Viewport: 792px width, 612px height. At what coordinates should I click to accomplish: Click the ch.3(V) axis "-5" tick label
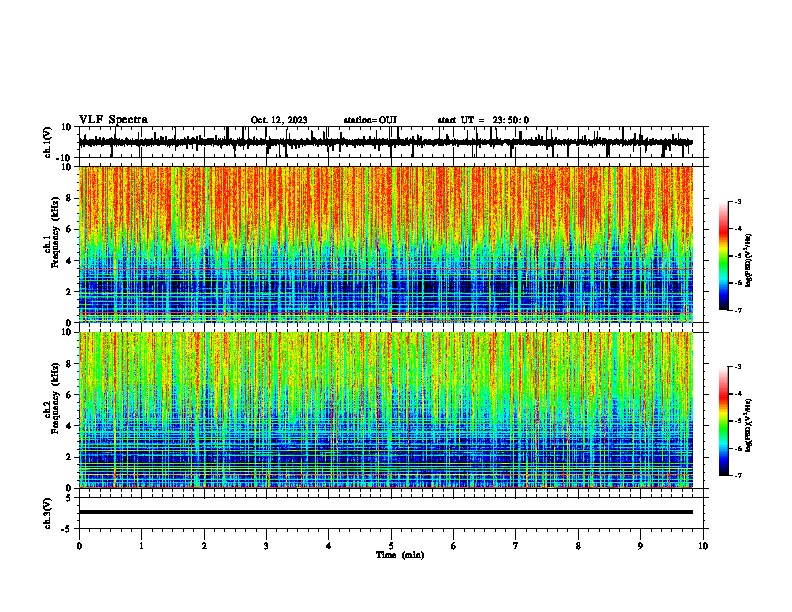(x=67, y=529)
